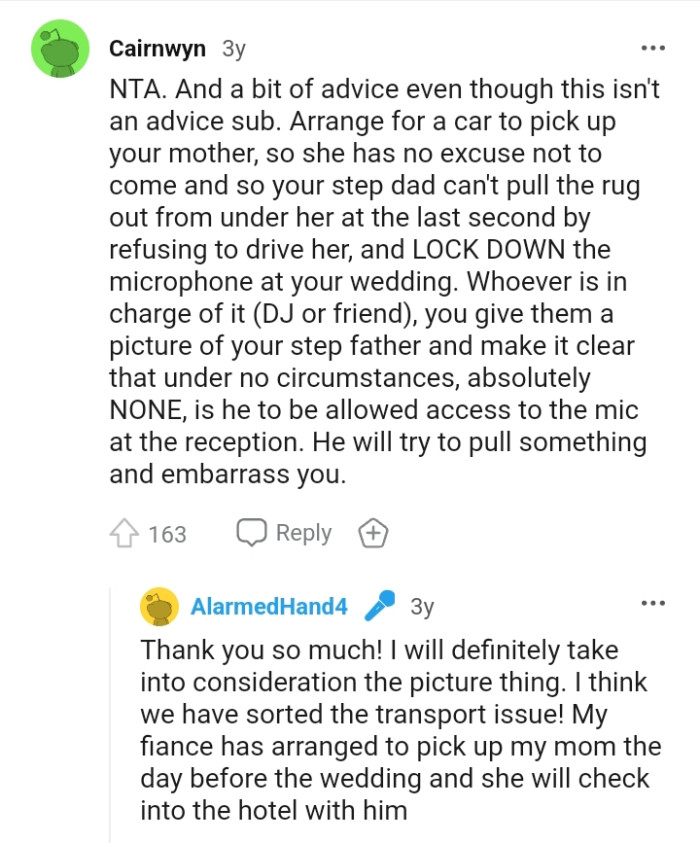Click Cairnwyn's green avatar icon
Image resolution: width=700 pixels, height=843 pixels.
61,48
